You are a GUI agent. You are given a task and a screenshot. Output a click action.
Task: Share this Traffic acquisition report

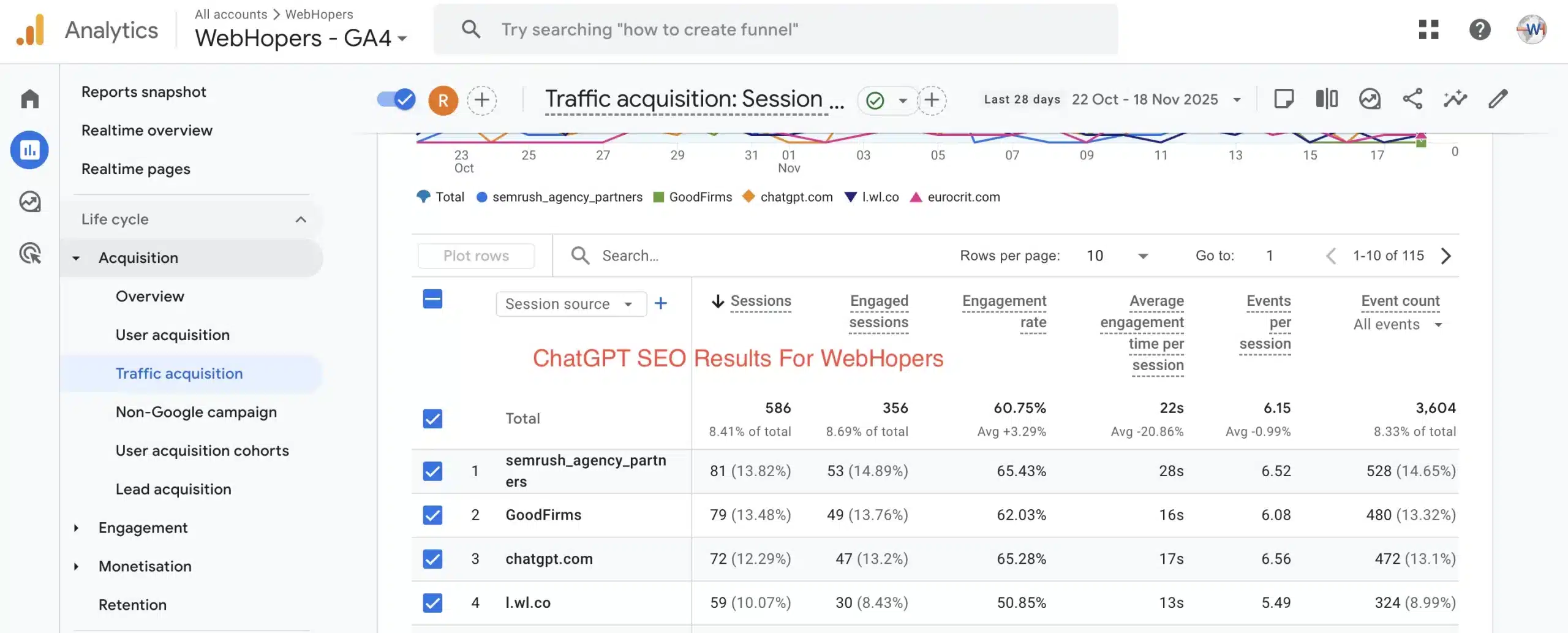click(1413, 99)
